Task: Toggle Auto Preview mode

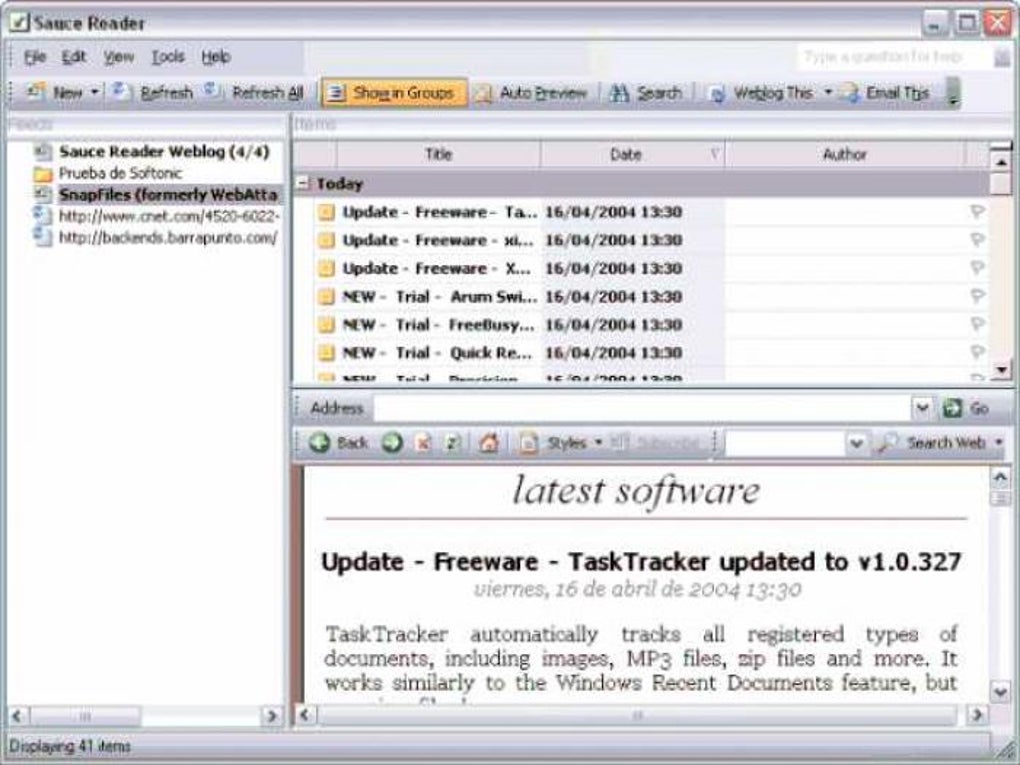Action: [x=531, y=93]
